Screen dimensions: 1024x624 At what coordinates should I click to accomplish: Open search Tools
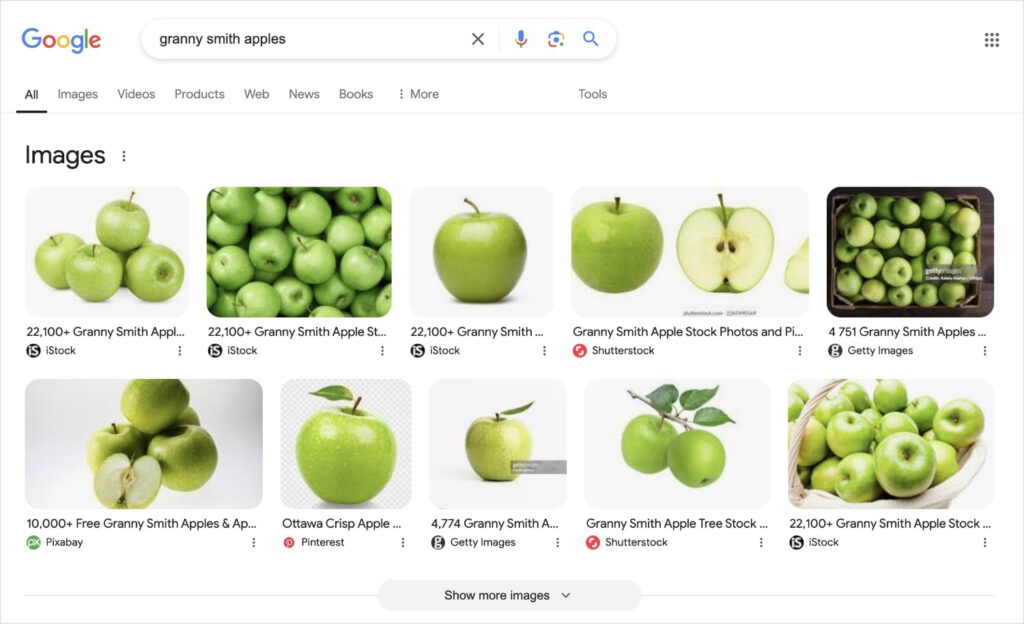(592, 93)
